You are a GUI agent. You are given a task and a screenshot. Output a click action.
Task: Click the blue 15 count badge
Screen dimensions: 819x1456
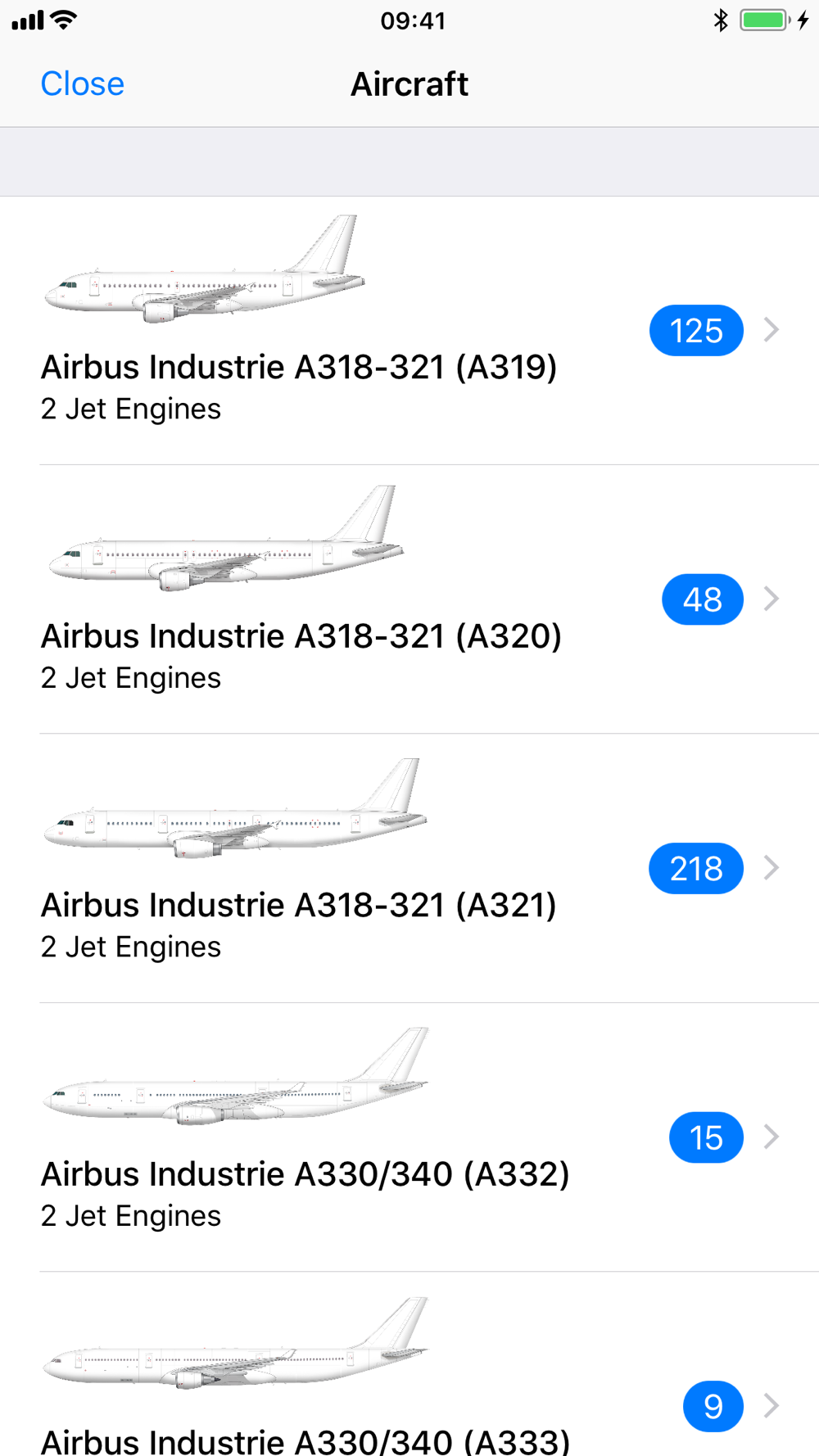pyautogui.click(x=706, y=1137)
